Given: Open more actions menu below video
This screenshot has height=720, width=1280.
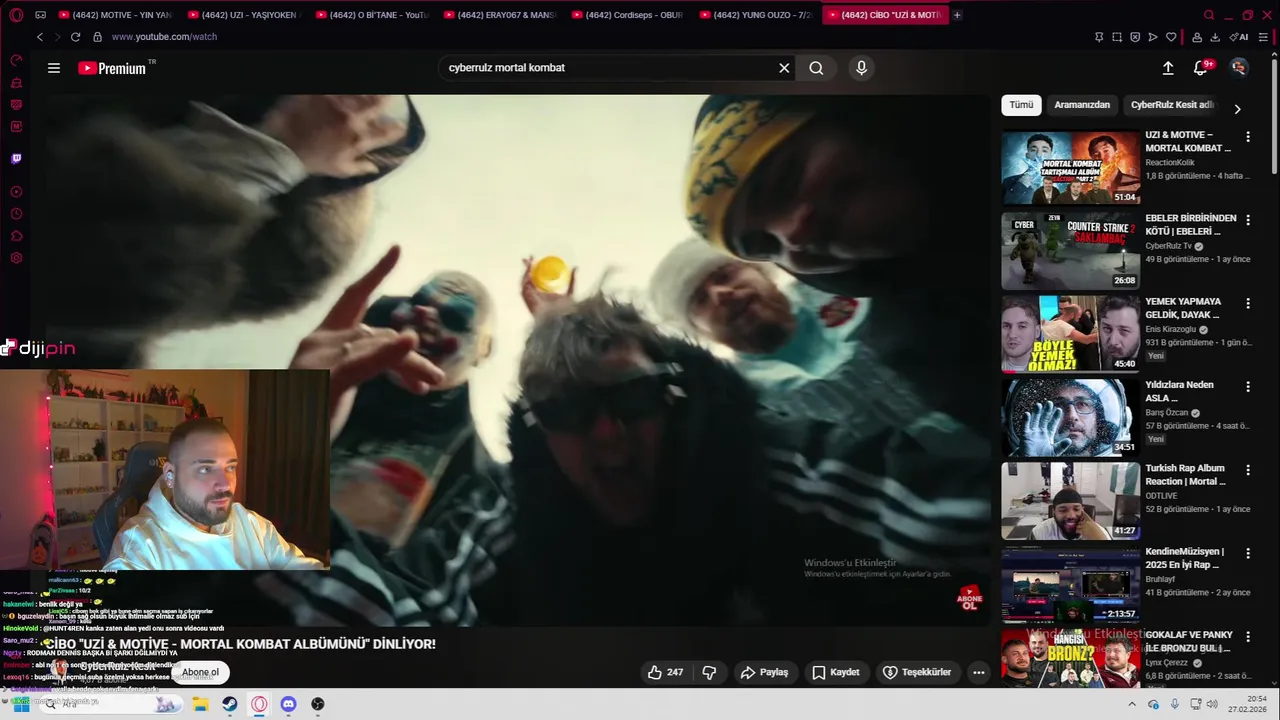Looking at the screenshot, I should tap(979, 672).
